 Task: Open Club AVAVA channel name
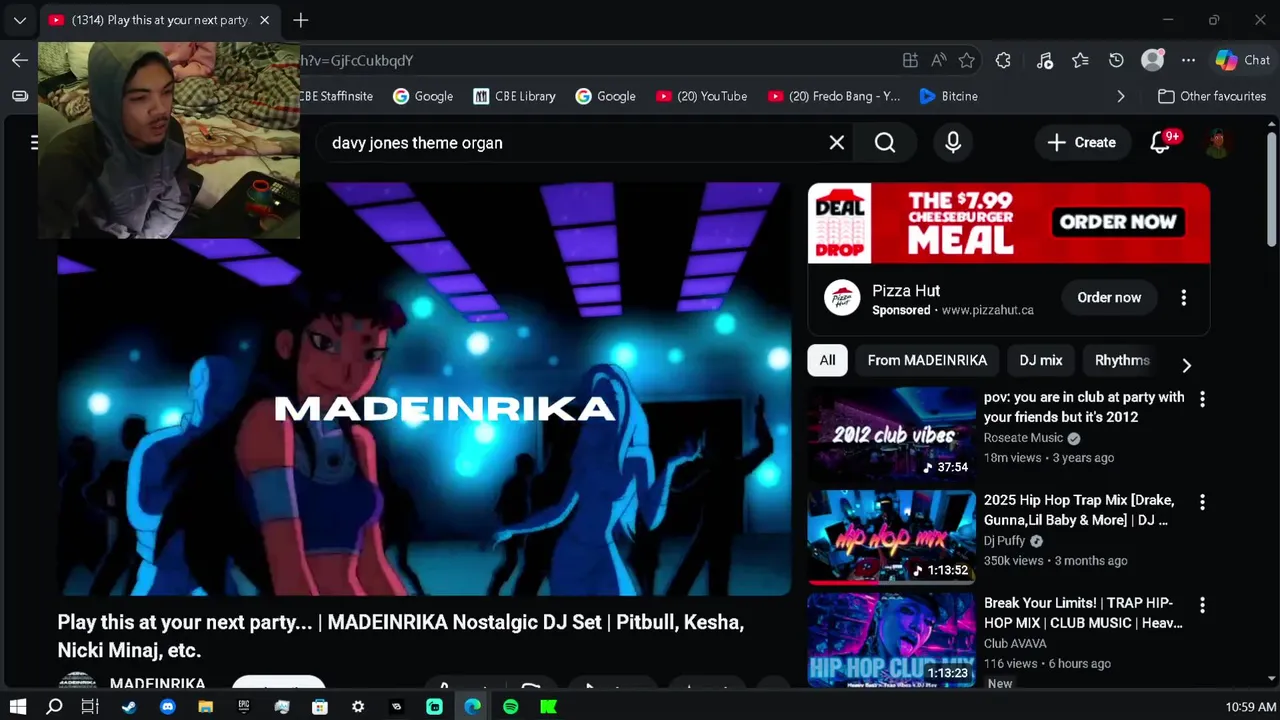click(x=1015, y=644)
